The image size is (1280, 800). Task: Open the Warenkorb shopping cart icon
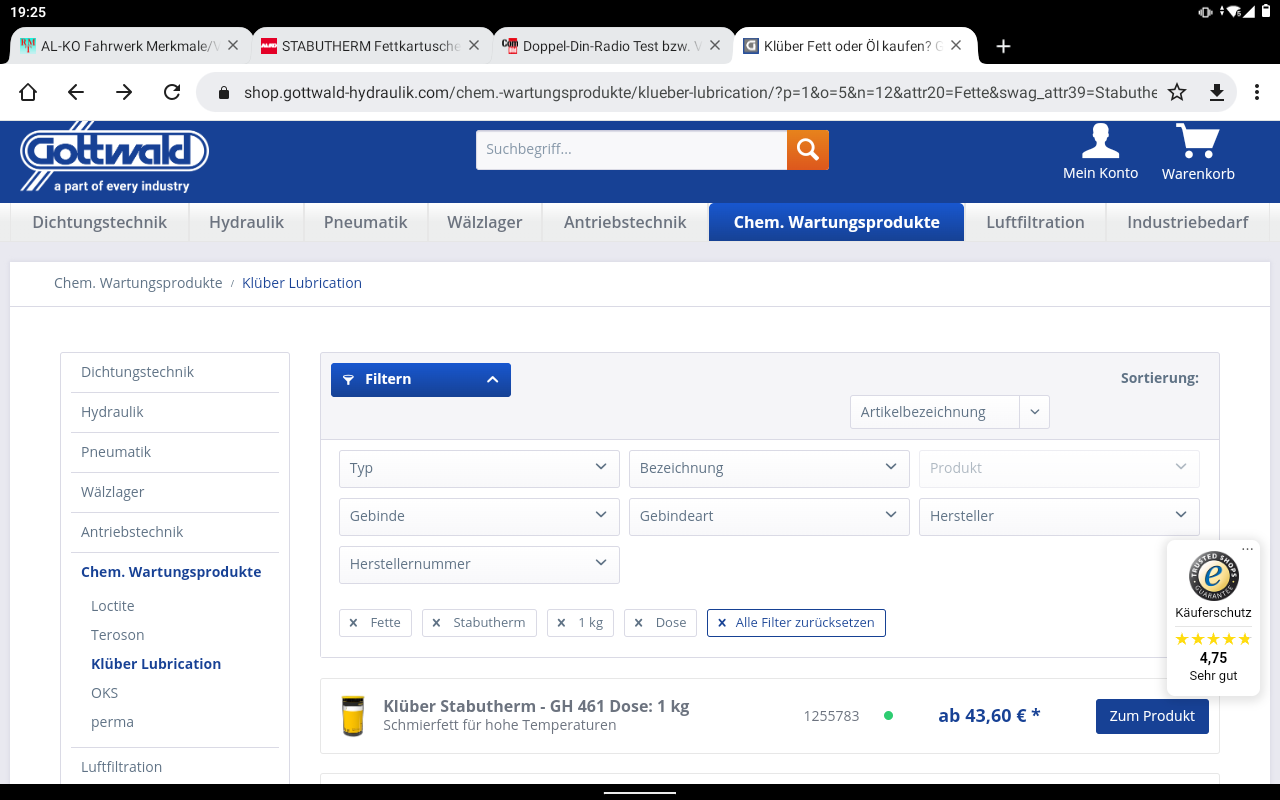1198,152
